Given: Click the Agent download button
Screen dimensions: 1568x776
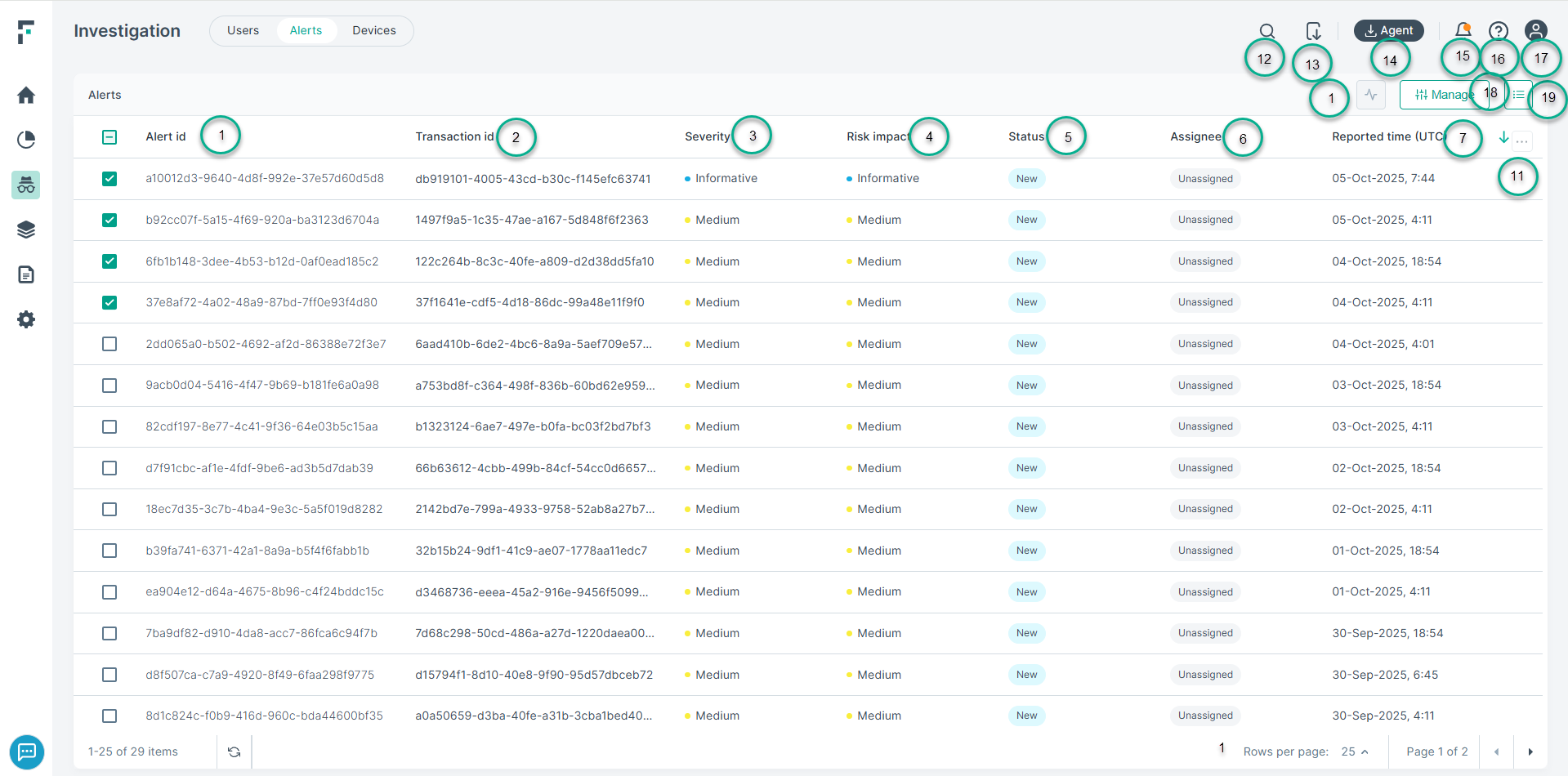Looking at the screenshot, I should [1388, 31].
